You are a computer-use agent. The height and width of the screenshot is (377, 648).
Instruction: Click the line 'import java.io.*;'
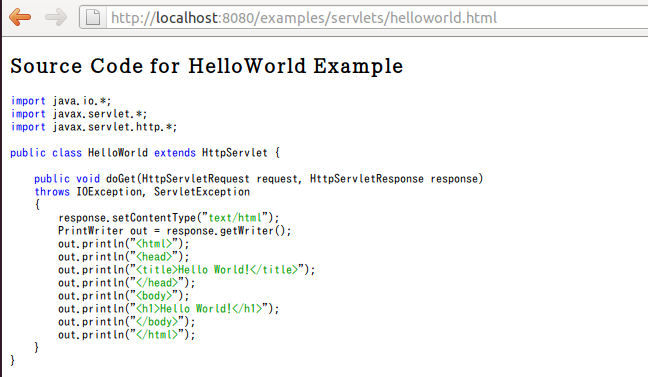click(x=61, y=101)
